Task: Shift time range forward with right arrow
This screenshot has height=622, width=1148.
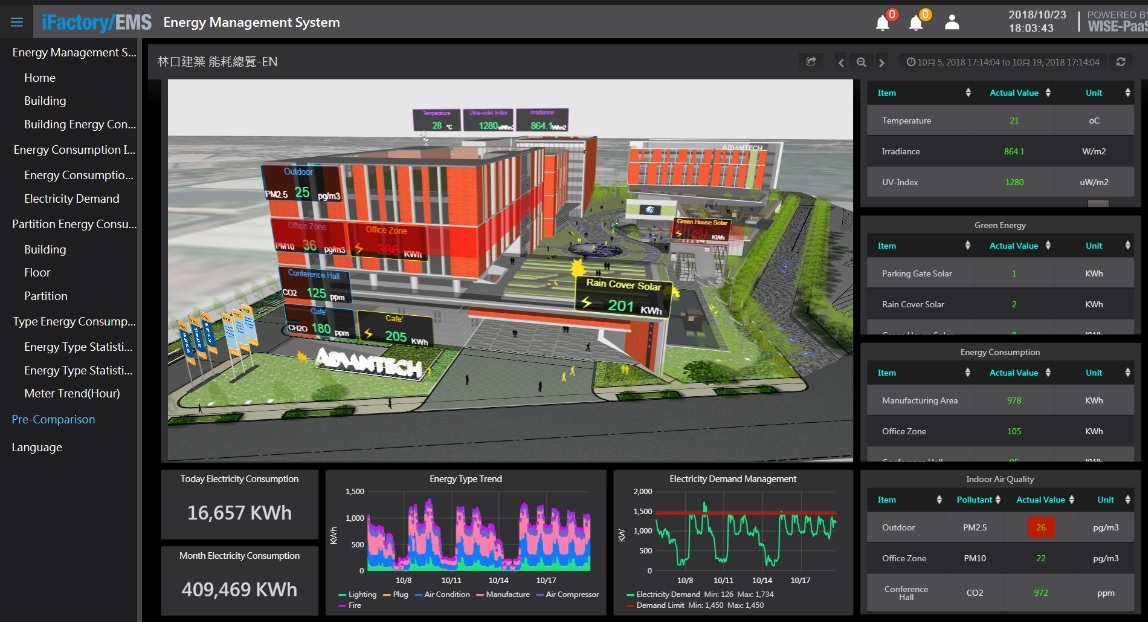Action: [x=882, y=62]
